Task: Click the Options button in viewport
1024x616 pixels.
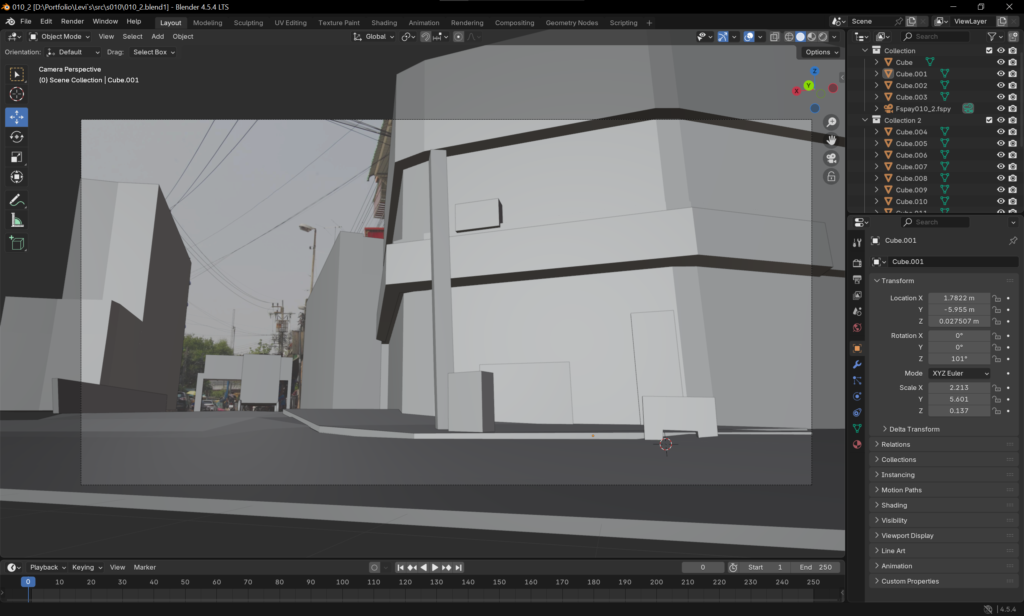Action: (819, 52)
